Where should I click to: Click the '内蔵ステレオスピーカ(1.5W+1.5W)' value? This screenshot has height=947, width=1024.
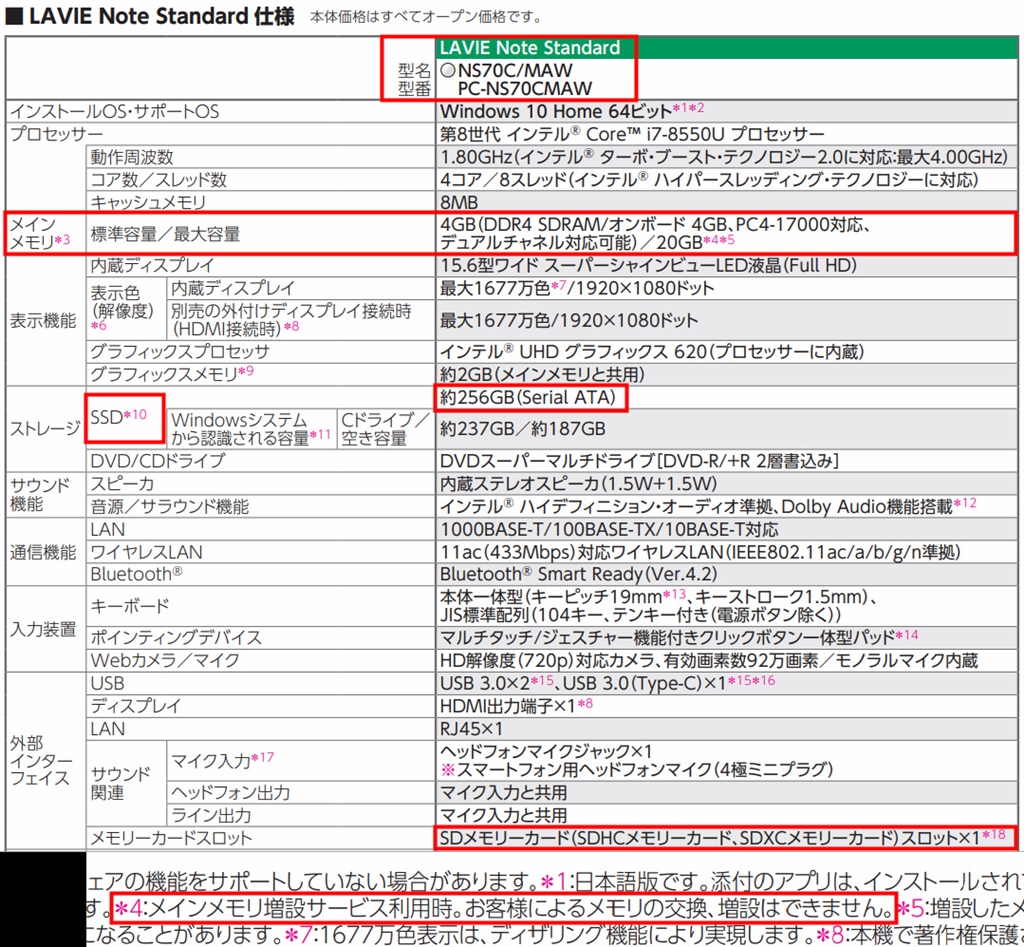tap(579, 484)
